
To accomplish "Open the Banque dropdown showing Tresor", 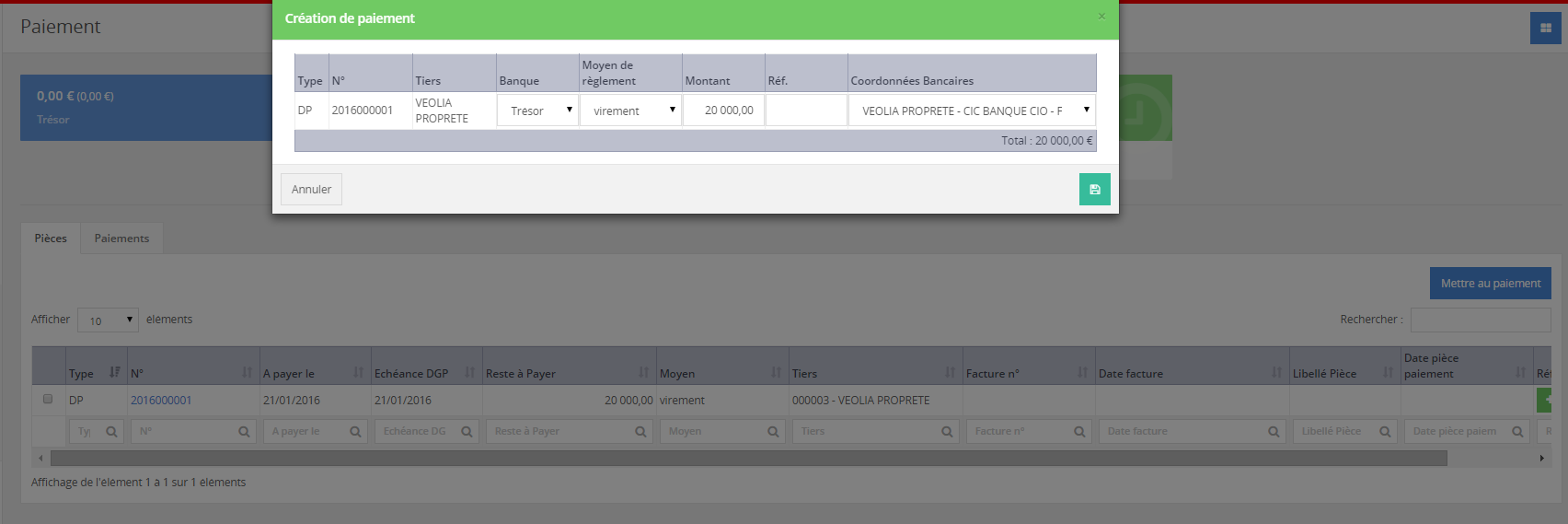I will (x=538, y=111).
